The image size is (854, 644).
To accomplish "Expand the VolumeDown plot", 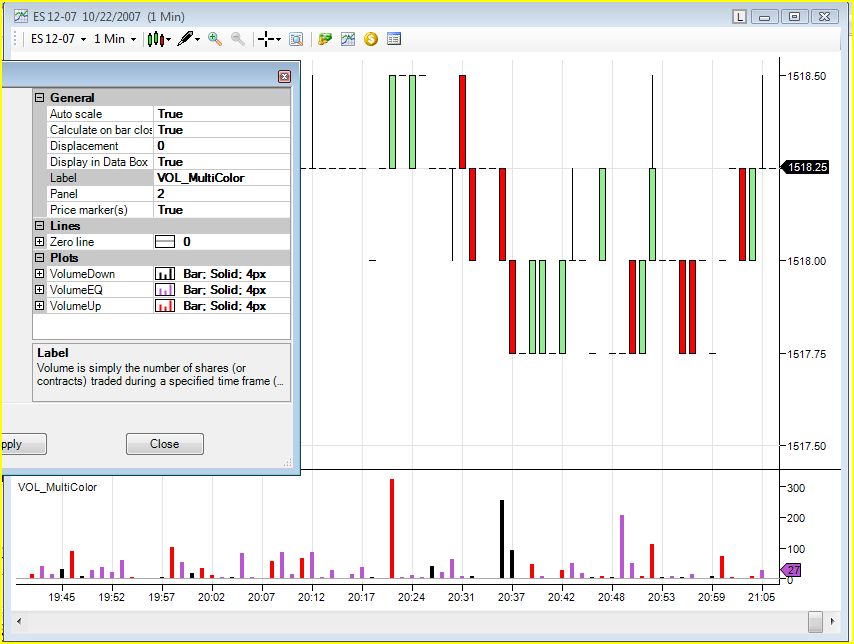I will (39, 274).
